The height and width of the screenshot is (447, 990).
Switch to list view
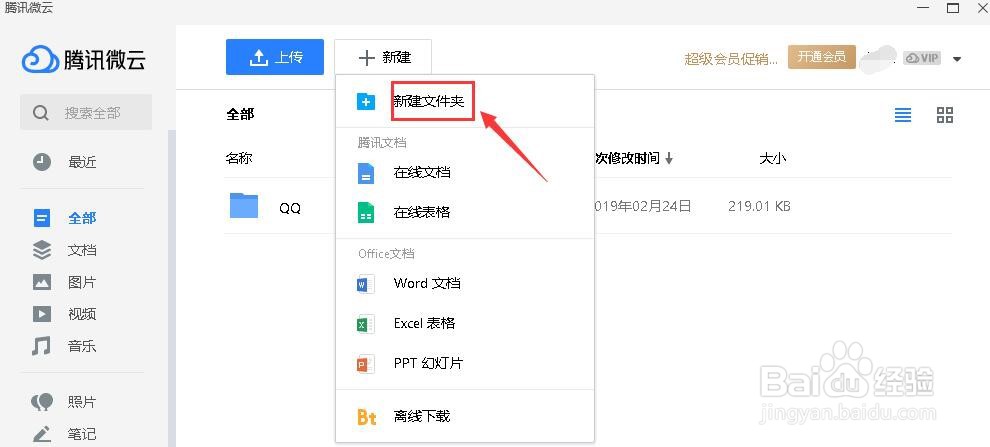[903, 115]
